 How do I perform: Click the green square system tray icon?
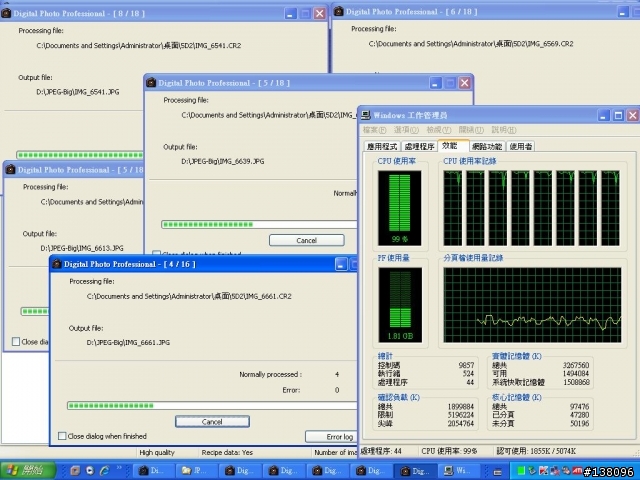point(521,471)
